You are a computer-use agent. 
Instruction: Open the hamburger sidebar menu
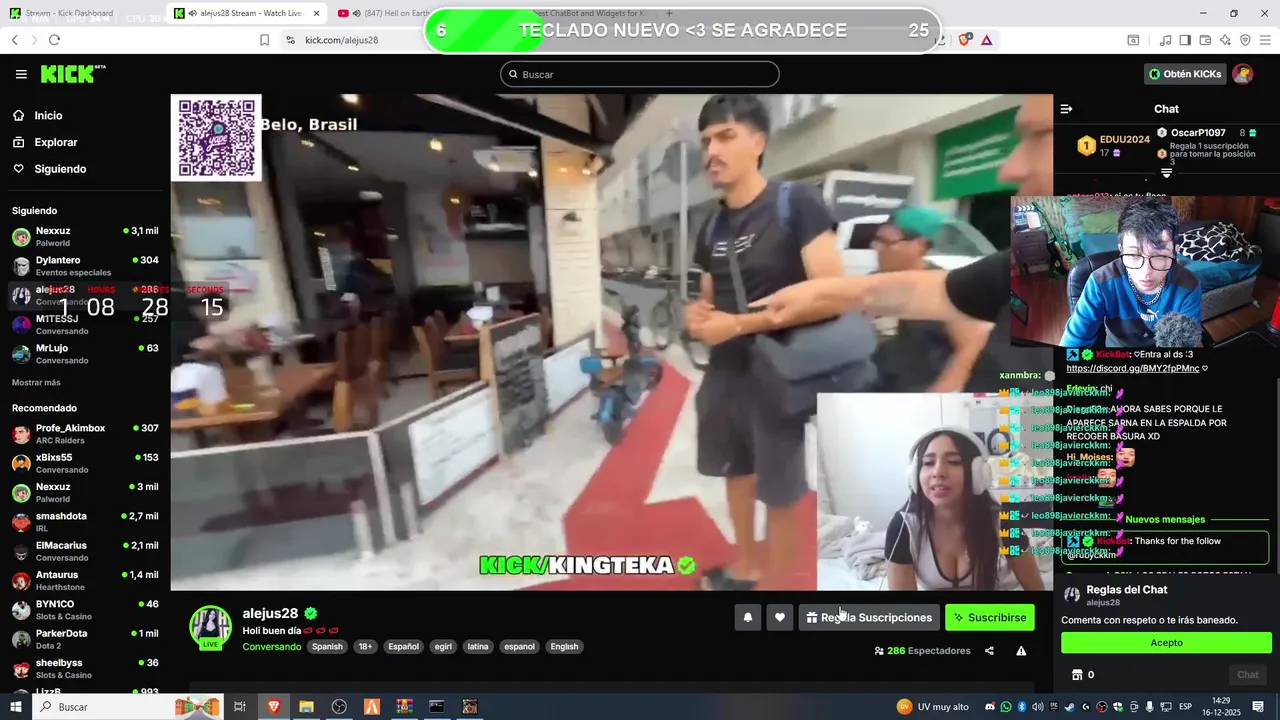(21, 74)
